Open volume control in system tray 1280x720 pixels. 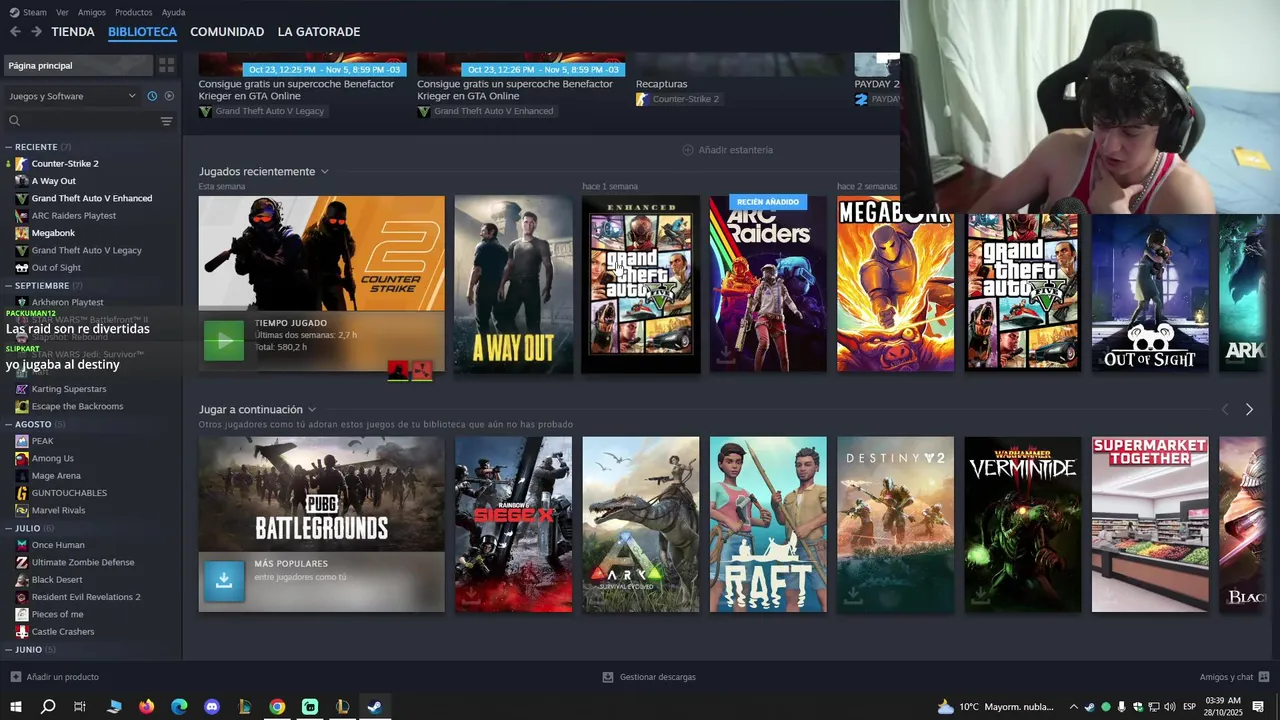tap(1169, 707)
